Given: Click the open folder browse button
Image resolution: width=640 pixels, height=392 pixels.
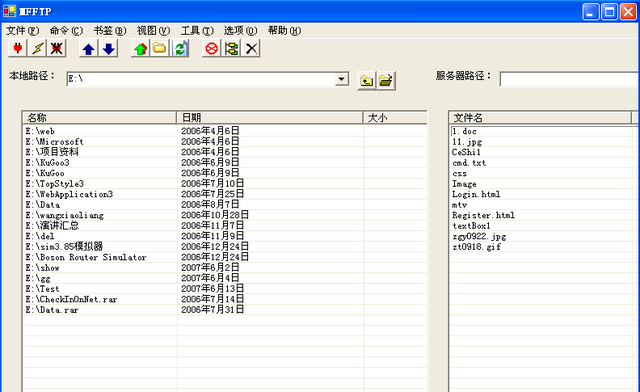Looking at the screenshot, I should [386, 80].
